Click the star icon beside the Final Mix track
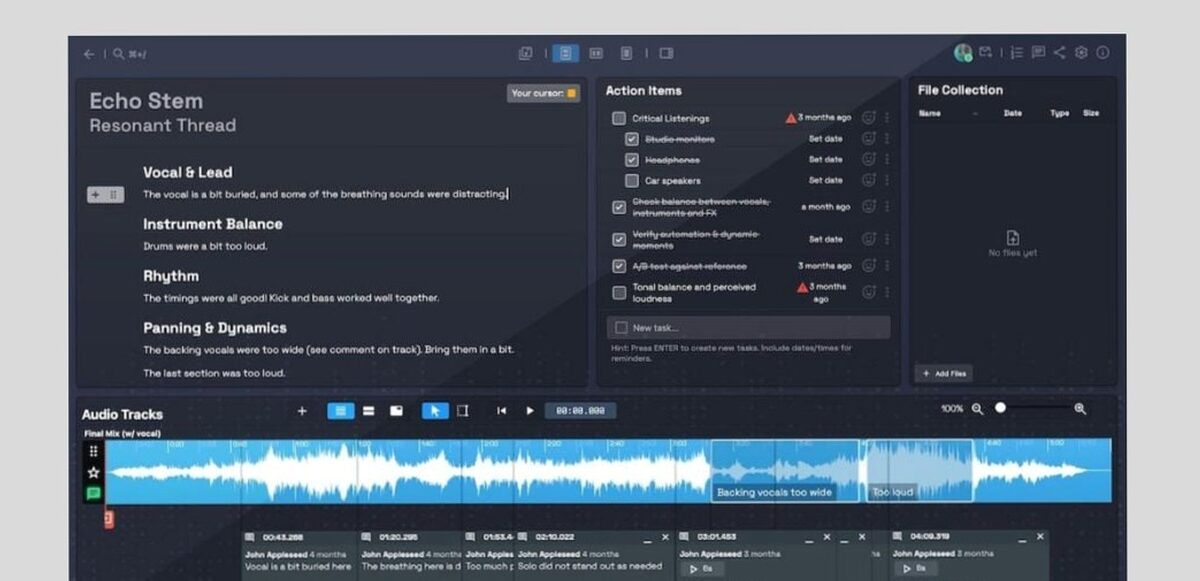The image size is (1200, 581). click(93, 470)
